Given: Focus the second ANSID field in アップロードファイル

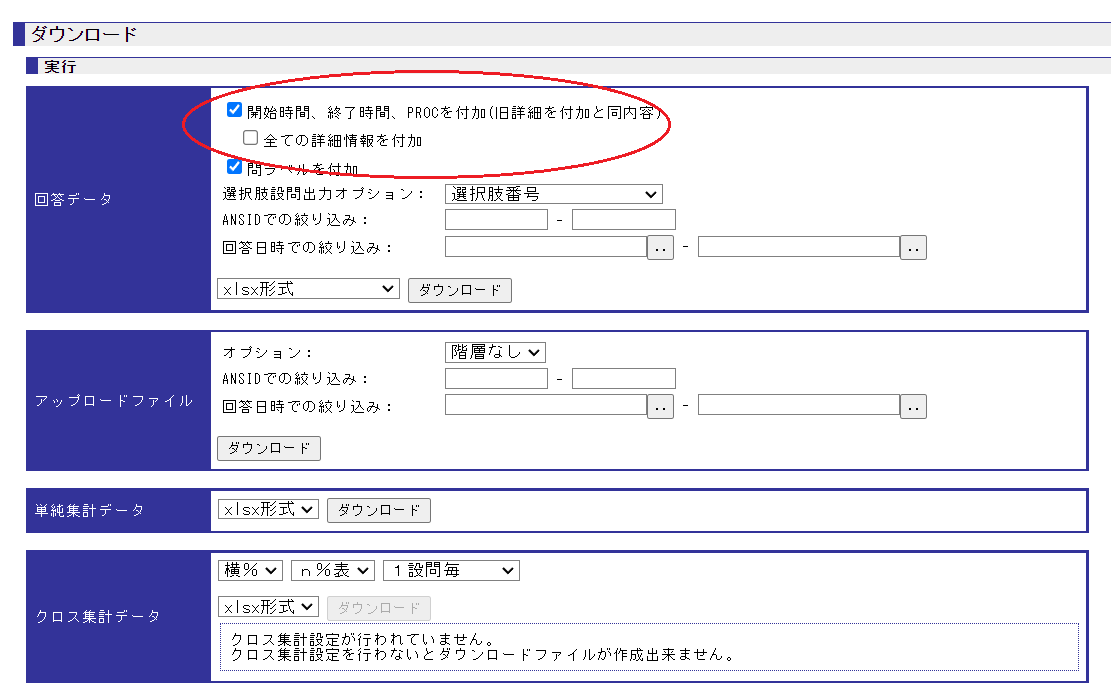Looking at the screenshot, I should pos(624,378).
